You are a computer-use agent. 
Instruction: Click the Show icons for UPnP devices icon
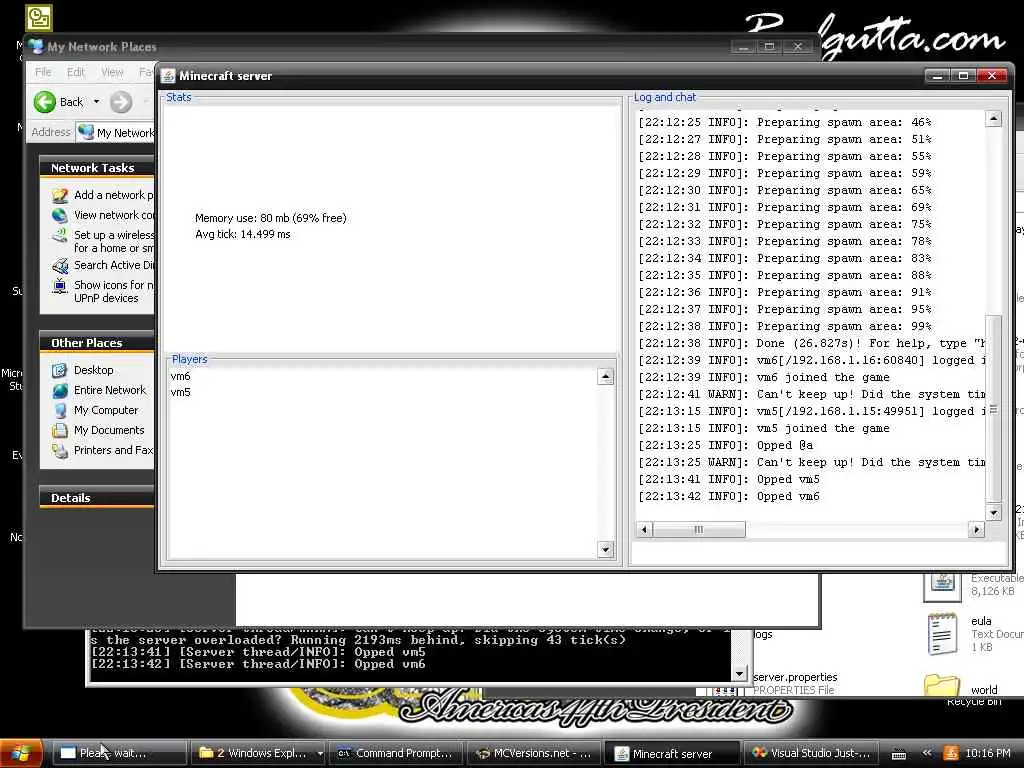click(x=60, y=285)
